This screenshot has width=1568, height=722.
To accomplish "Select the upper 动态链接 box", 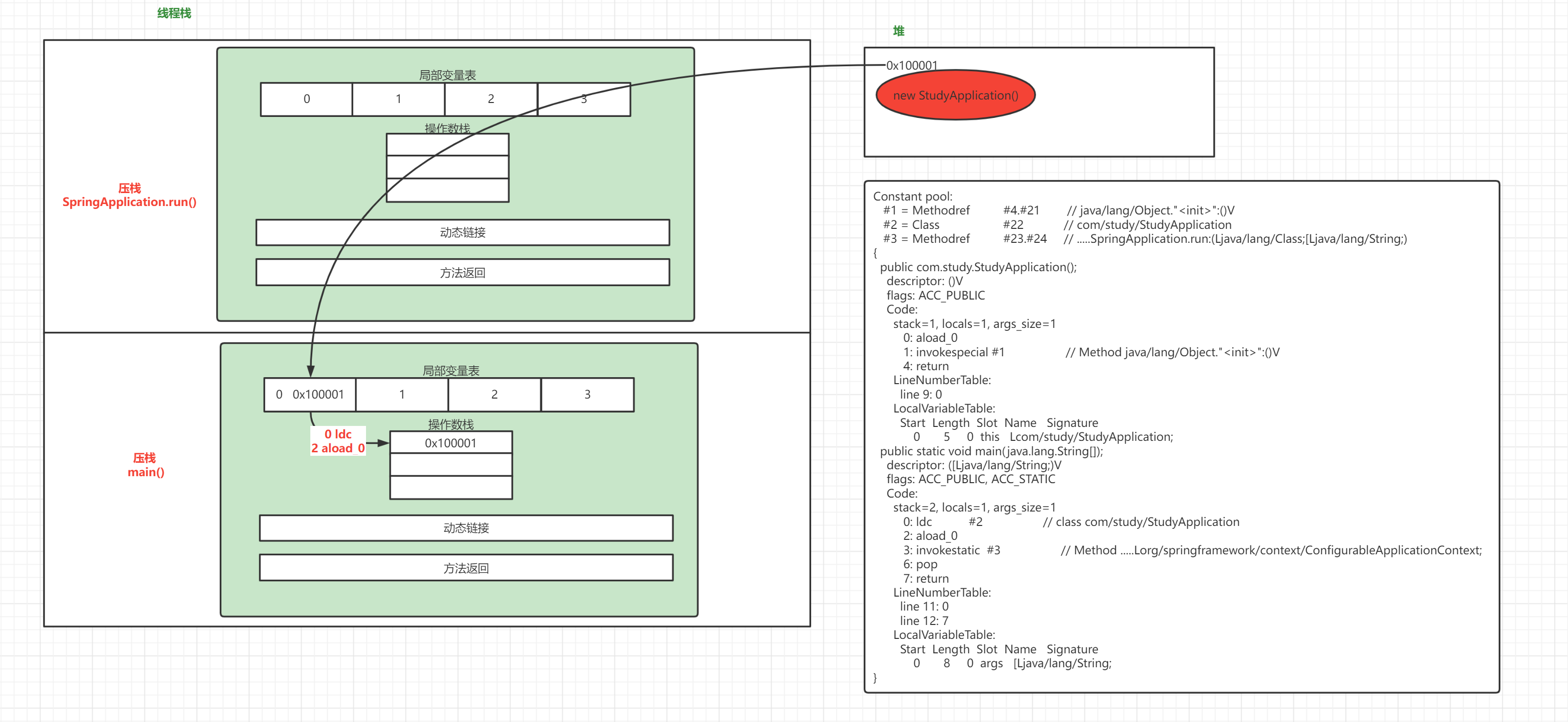I will [462, 232].
